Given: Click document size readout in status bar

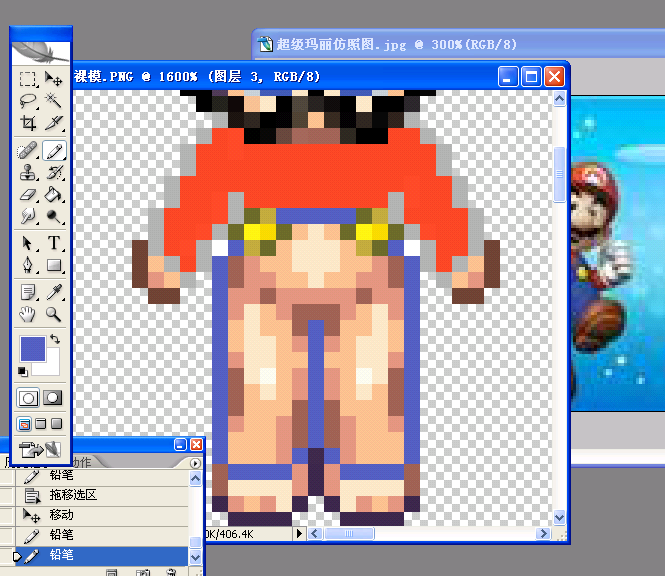Looking at the screenshot, I should 230,534.
